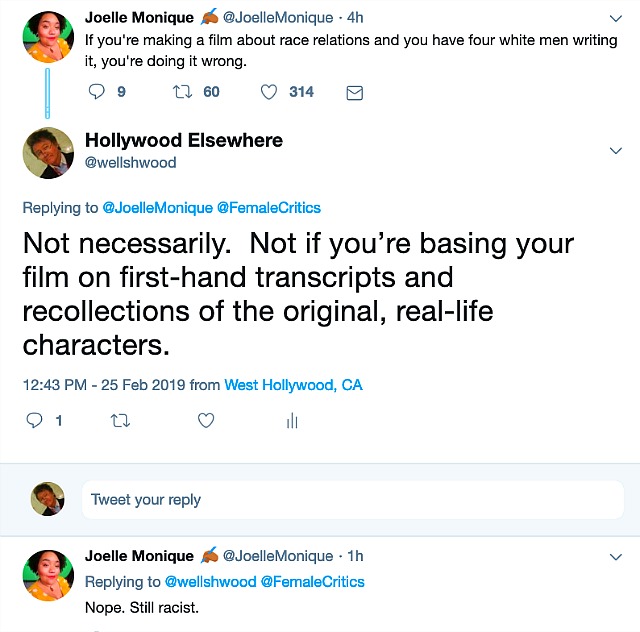Click @JoelleMonique mention in Replying to line
Image resolution: width=640 pixels, height=632 pixels.
[158, 207]
